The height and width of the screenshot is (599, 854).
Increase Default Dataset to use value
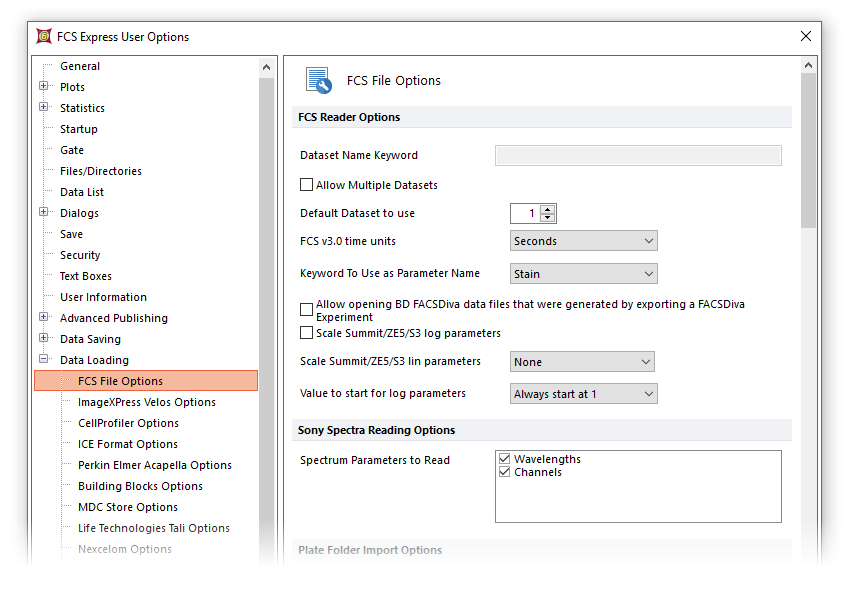coord(547,209)
